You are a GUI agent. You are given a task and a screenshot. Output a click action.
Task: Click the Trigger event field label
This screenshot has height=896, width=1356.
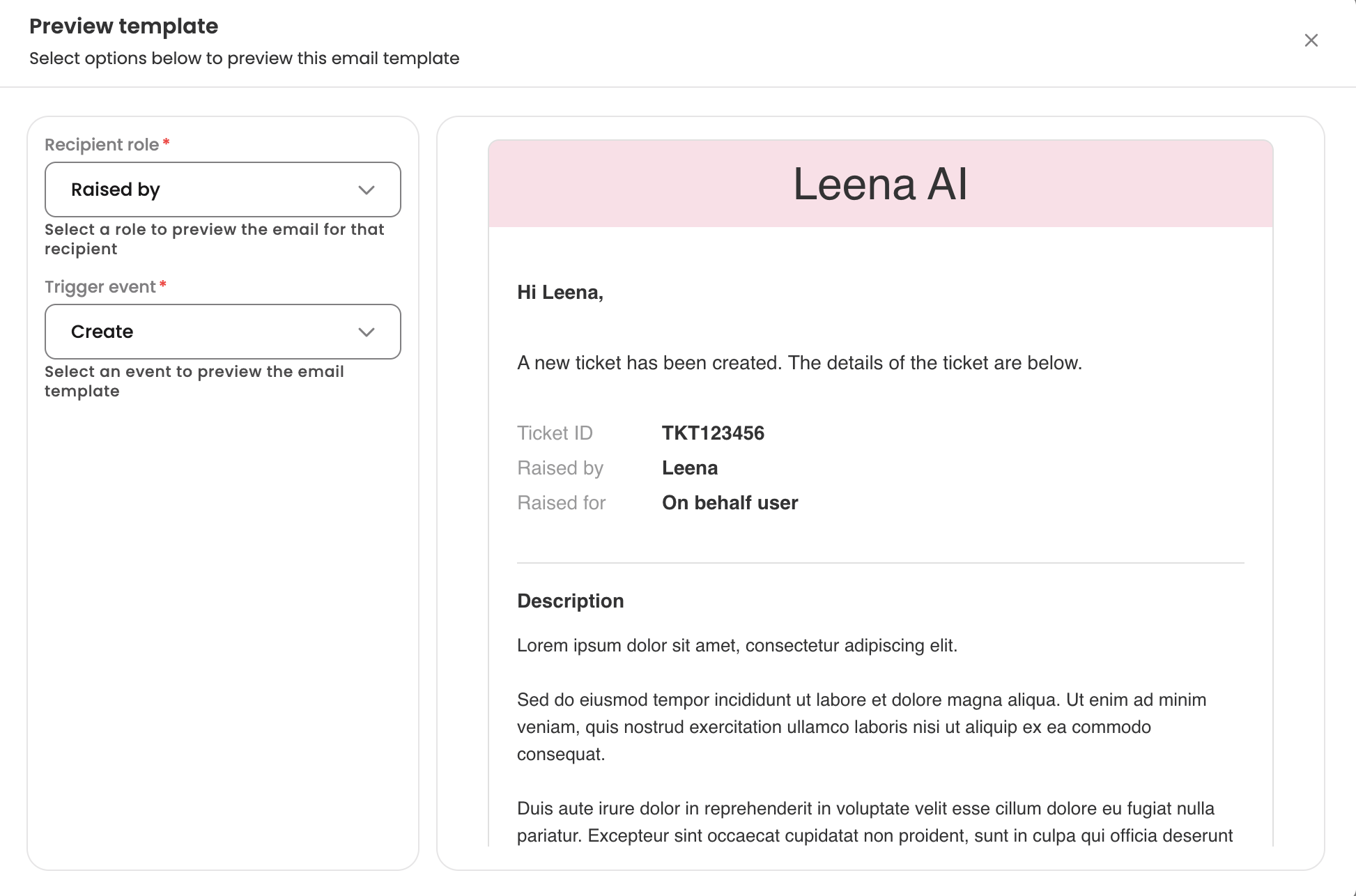click(x=100, y=287)
